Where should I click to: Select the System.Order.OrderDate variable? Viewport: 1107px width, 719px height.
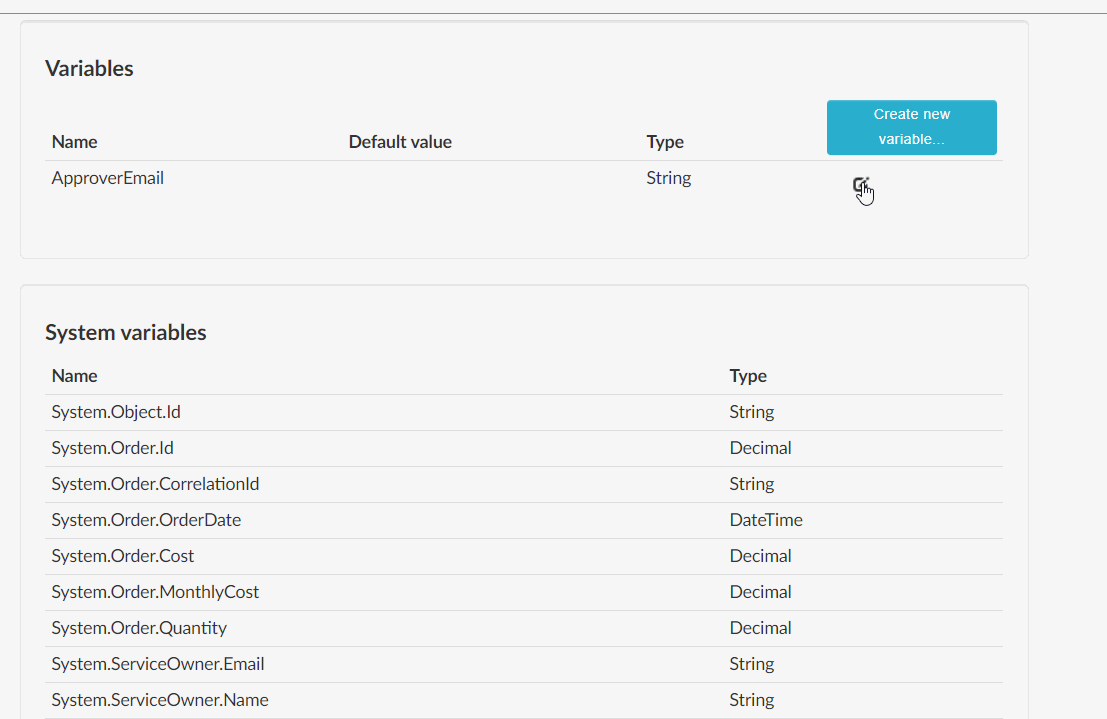point(146,520)
